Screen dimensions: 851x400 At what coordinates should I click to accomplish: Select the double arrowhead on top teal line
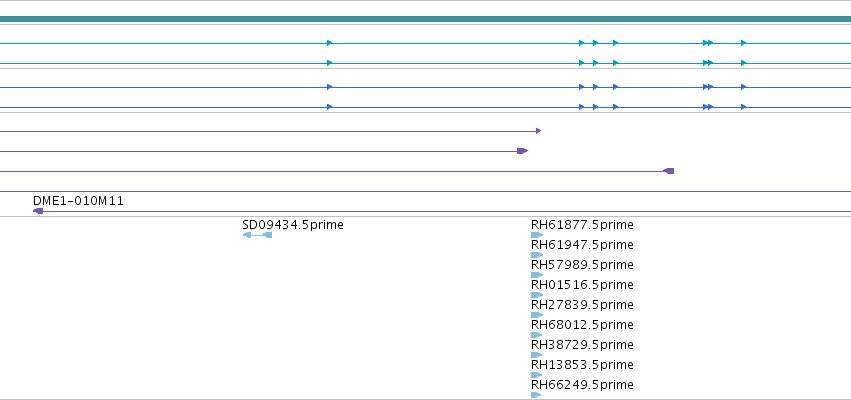(x=708, y=43)
